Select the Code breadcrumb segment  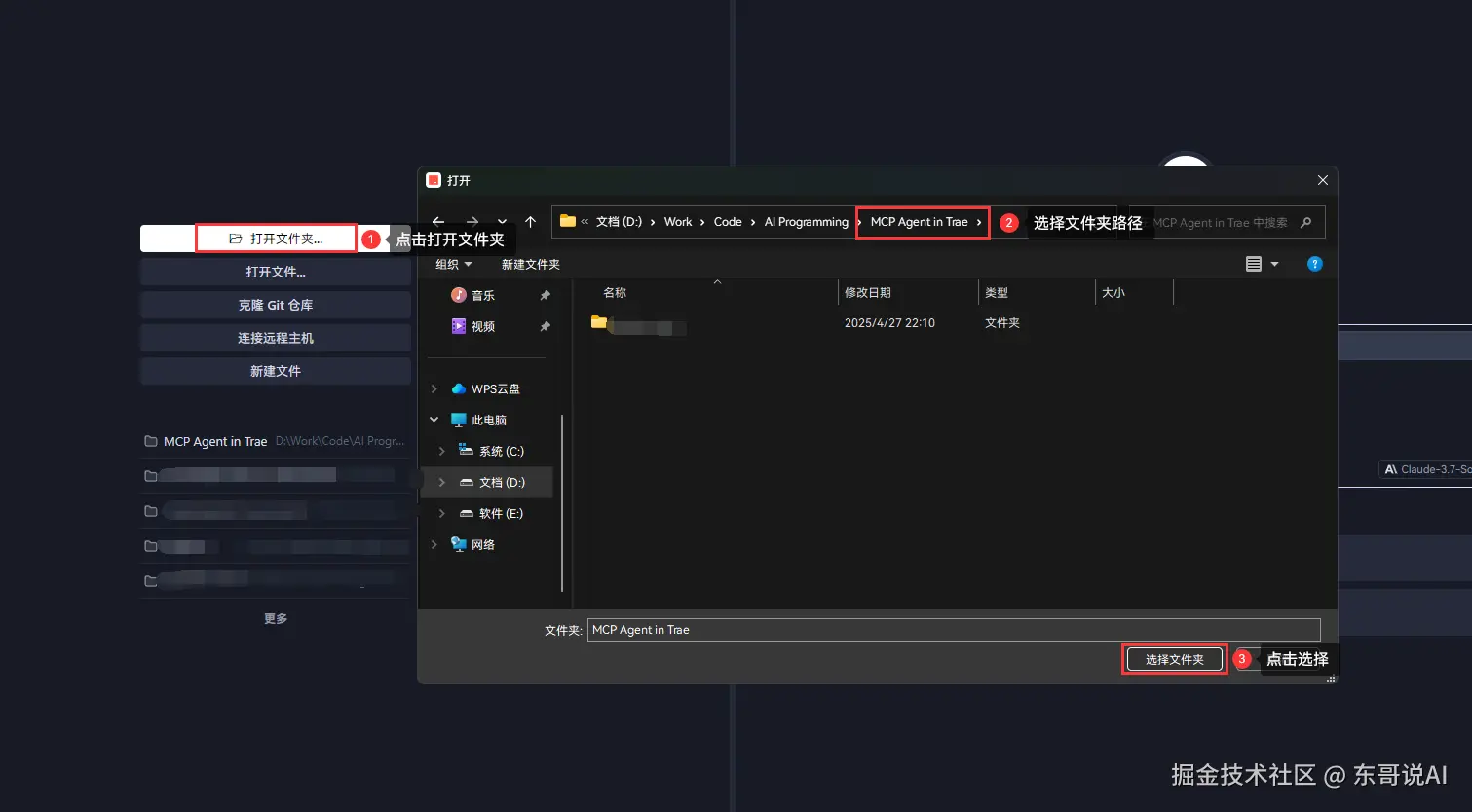click(x=728, y=222)
